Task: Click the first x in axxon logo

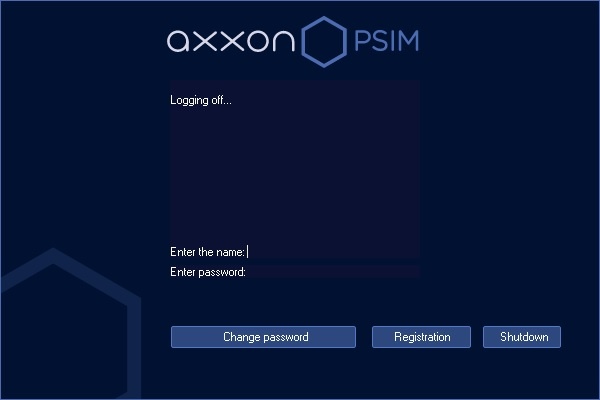Action: click(x=207, y=41)
